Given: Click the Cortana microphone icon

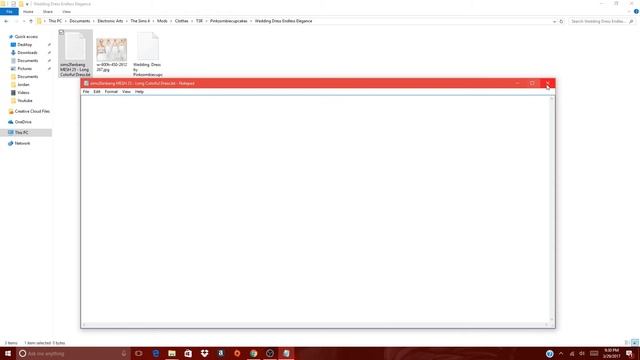Looking at the screenshot, I should point(124,353).
